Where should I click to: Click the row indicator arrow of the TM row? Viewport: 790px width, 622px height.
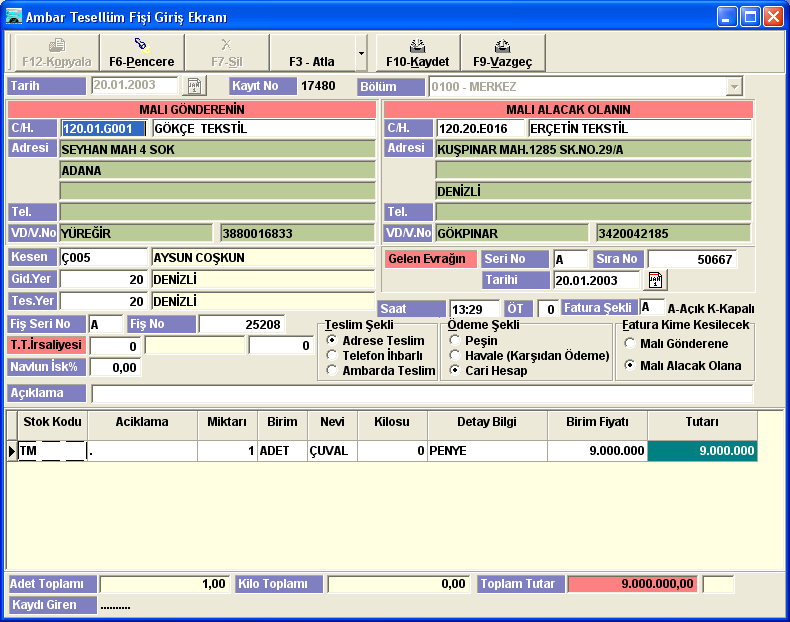coord(12,451)
